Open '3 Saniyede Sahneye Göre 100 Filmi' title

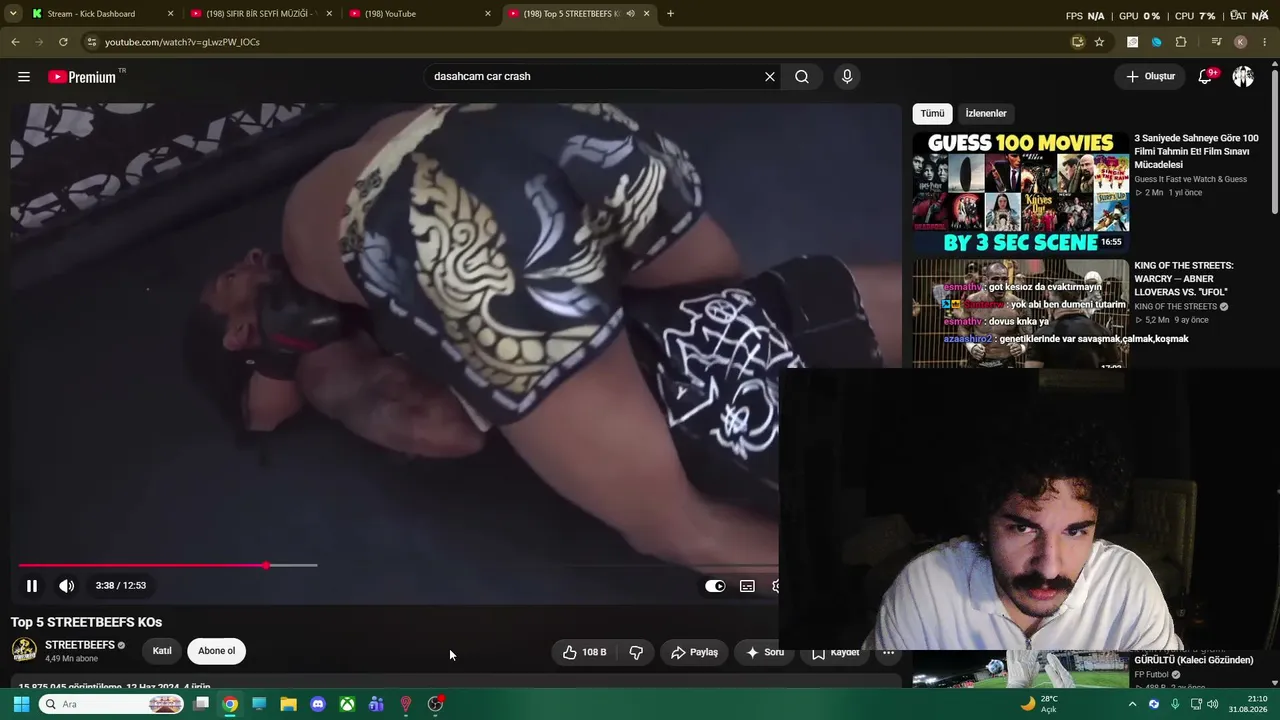point(1196,152)
